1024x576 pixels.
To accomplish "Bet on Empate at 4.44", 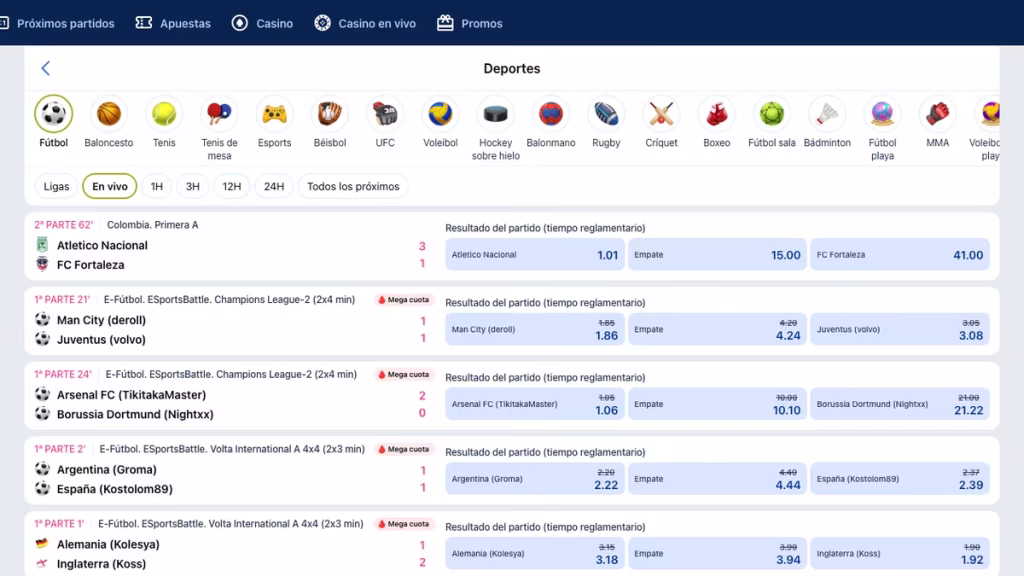I will coord(717,479).
